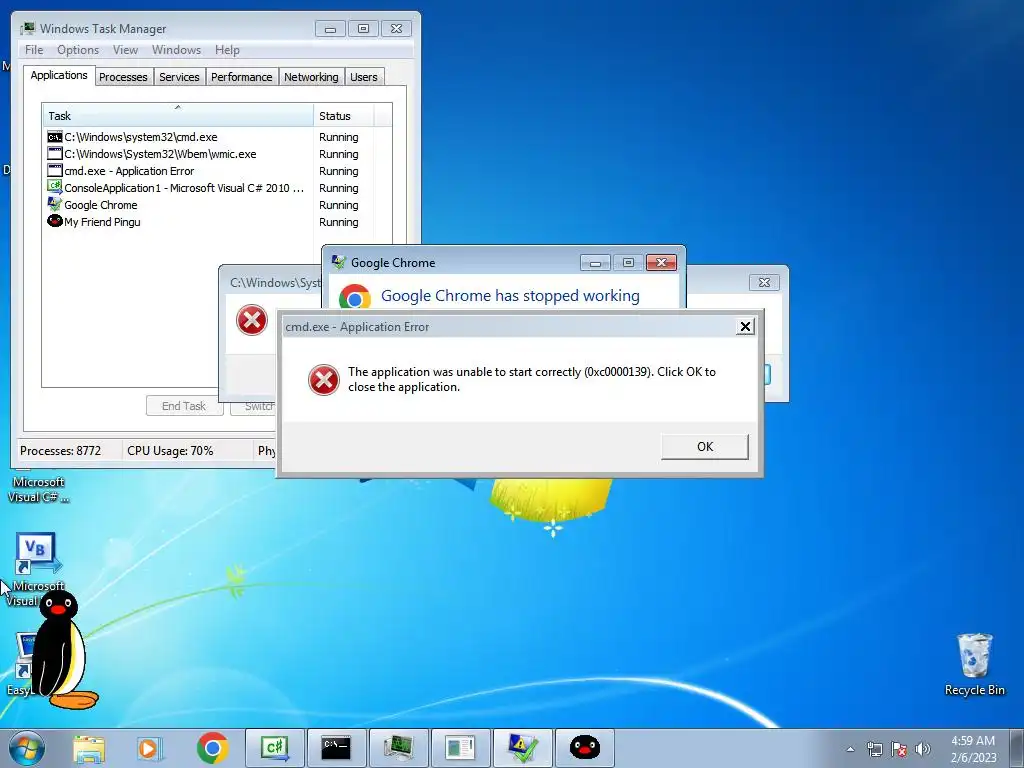
Task: Switch to the Processes tab
Action: [x=123, y=77]
